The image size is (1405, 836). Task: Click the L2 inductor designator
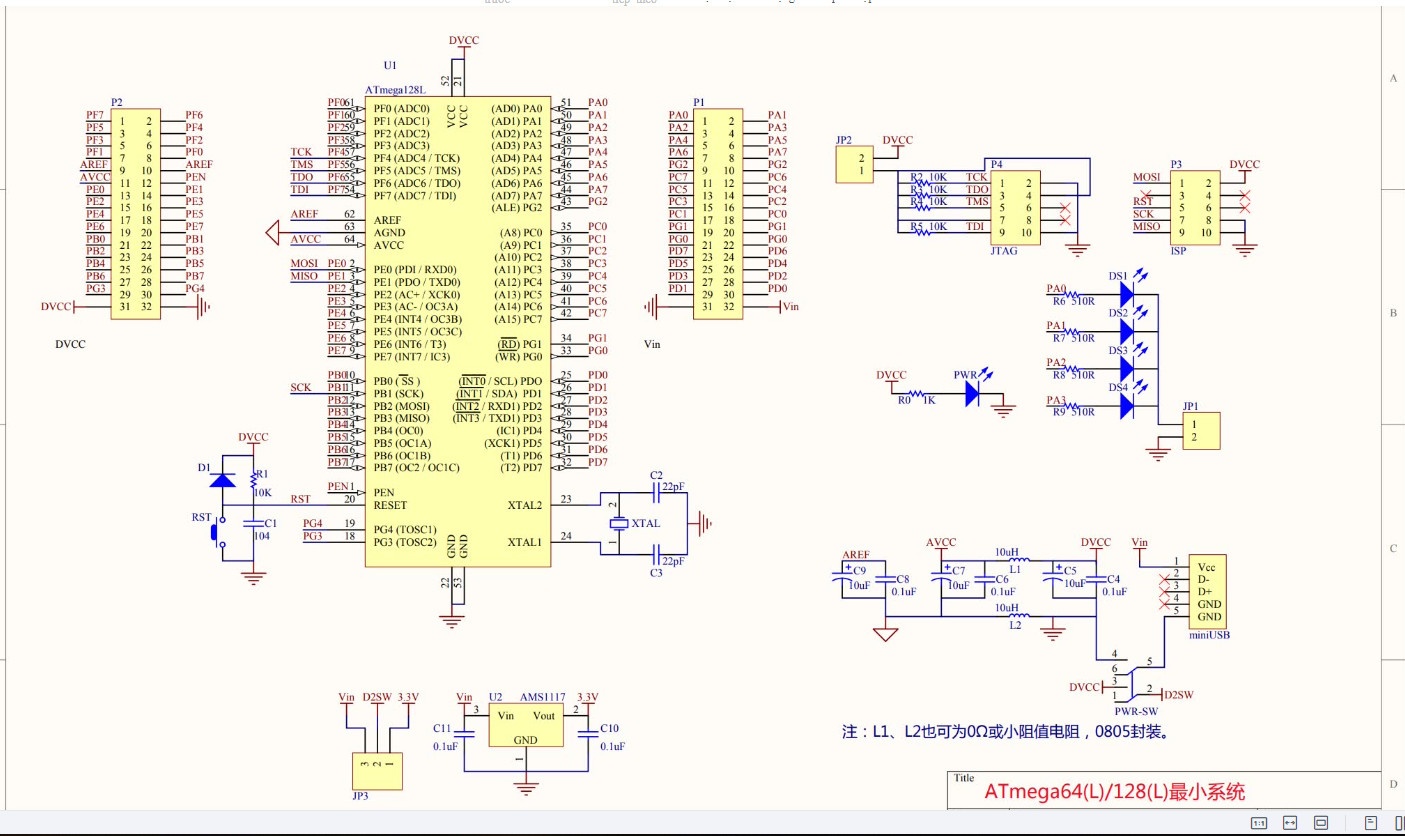pyautogui.click(x=1015, y=624)
